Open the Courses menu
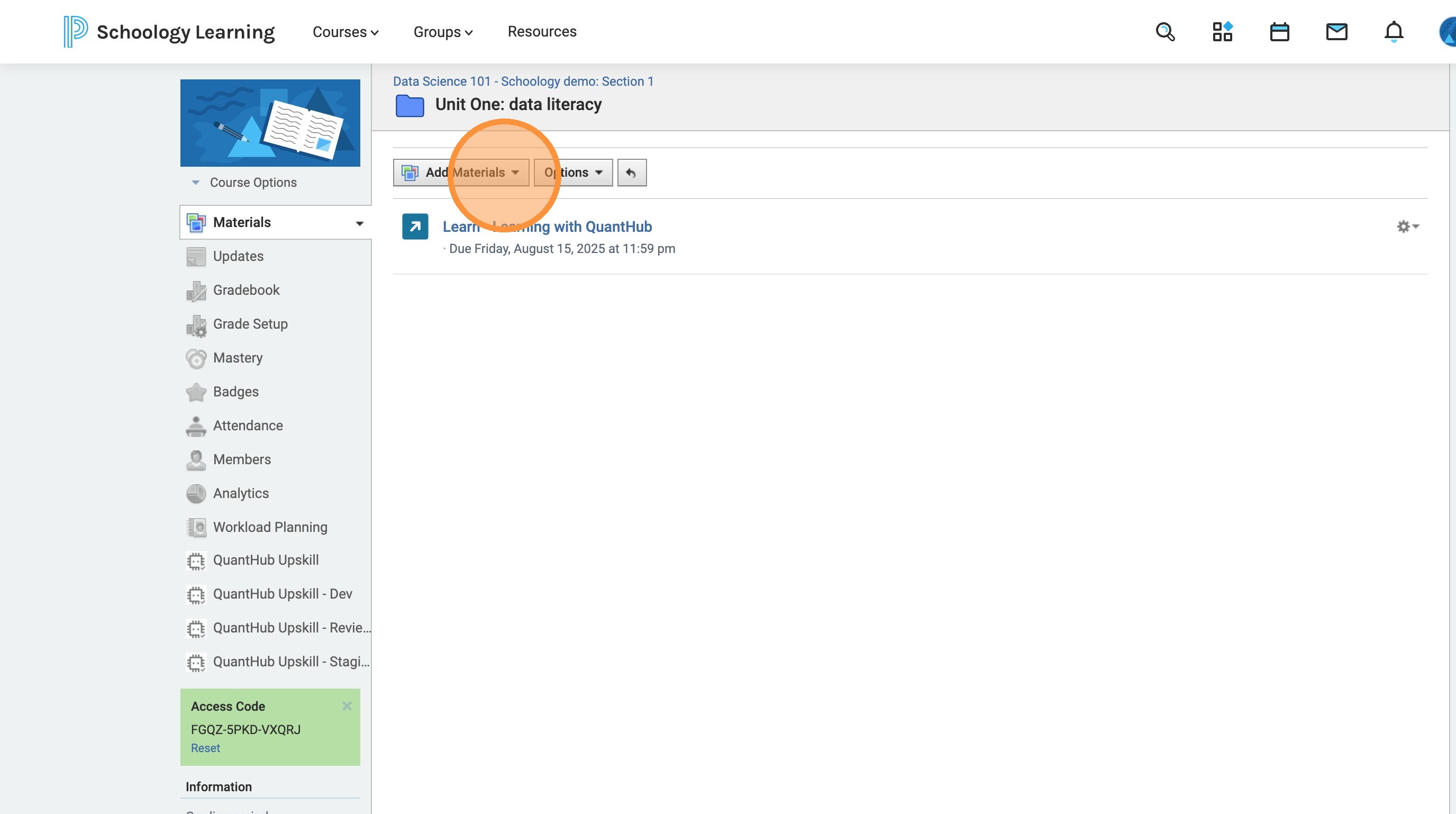 [x=345, y=32]
